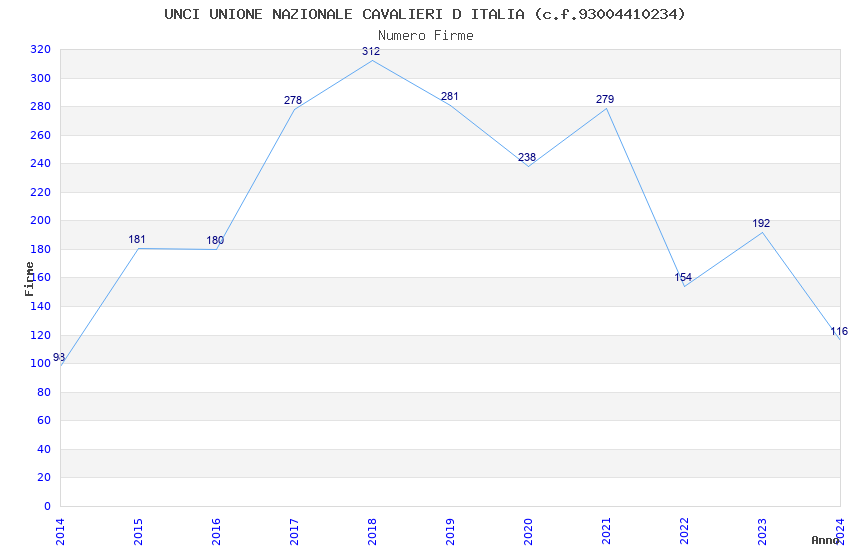The image size is (850, 550).
Task: Click the x-axis year label 2019
Action: click(450, 532)
